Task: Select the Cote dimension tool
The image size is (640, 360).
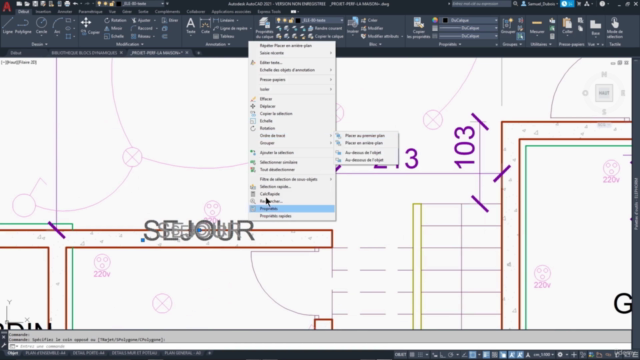Action: coord(205,26)
